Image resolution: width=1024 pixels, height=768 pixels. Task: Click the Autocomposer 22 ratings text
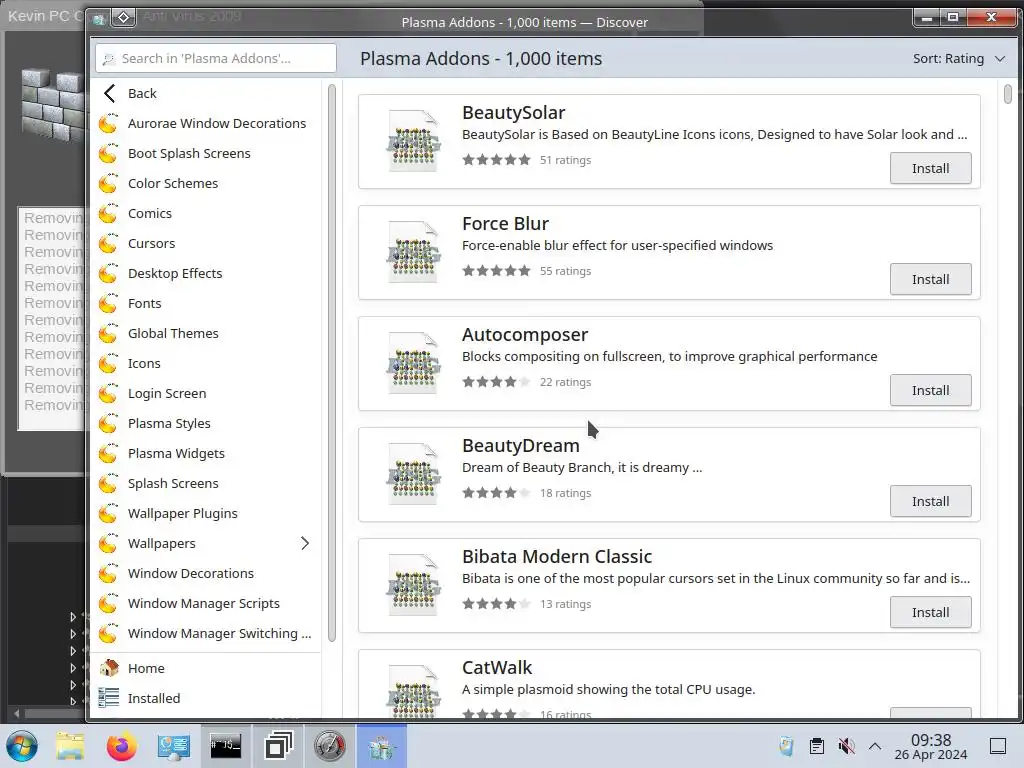[566, 382]
